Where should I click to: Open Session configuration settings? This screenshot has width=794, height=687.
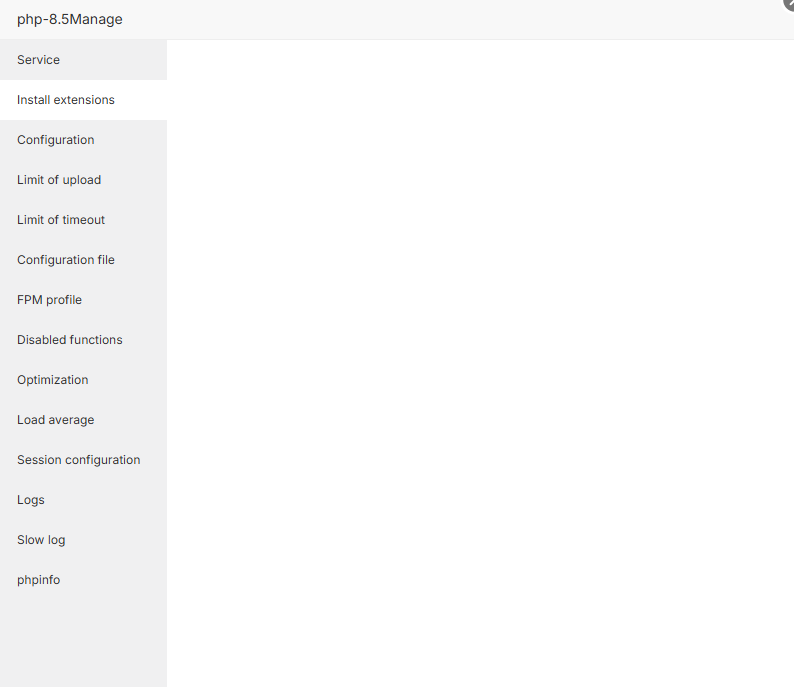tap(79, 460)
